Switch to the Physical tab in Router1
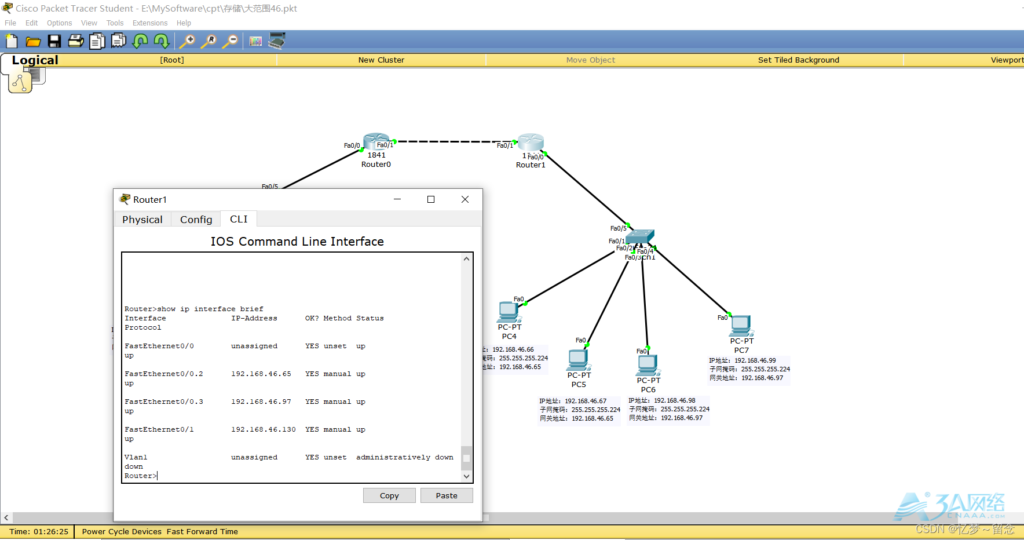The width and height of the screenshot is (1024, 540). pos(142,219)
